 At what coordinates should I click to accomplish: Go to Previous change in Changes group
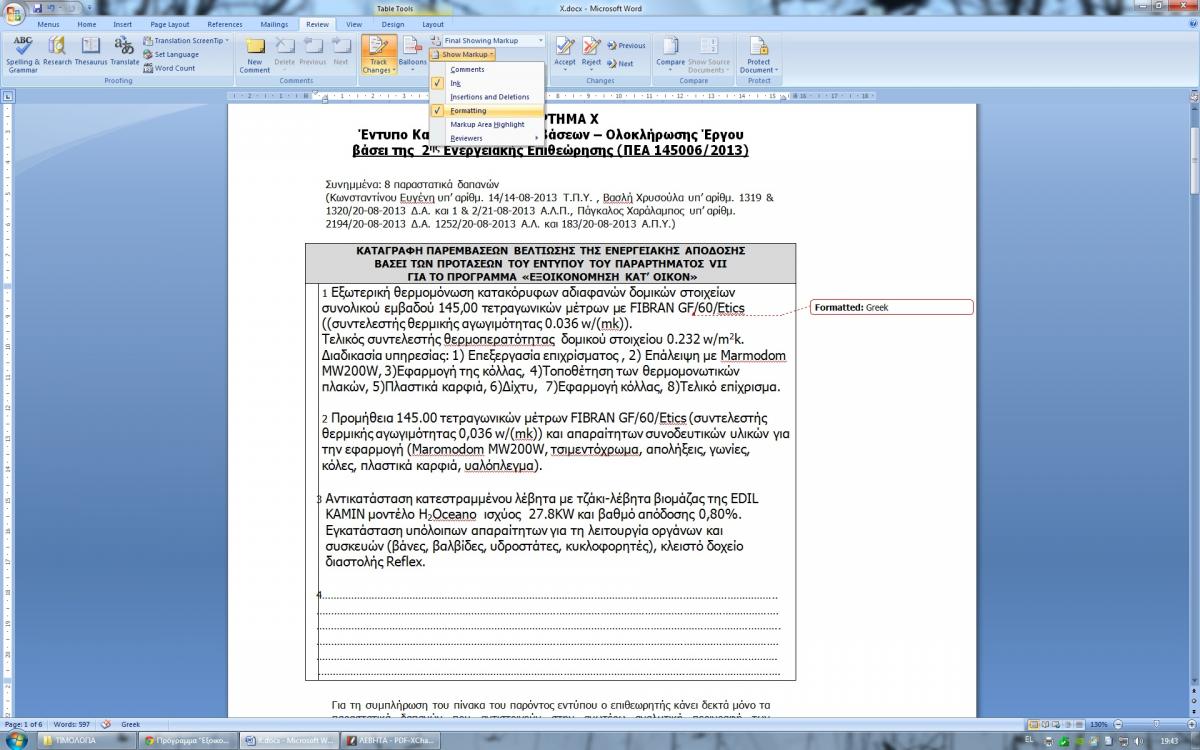627,45
